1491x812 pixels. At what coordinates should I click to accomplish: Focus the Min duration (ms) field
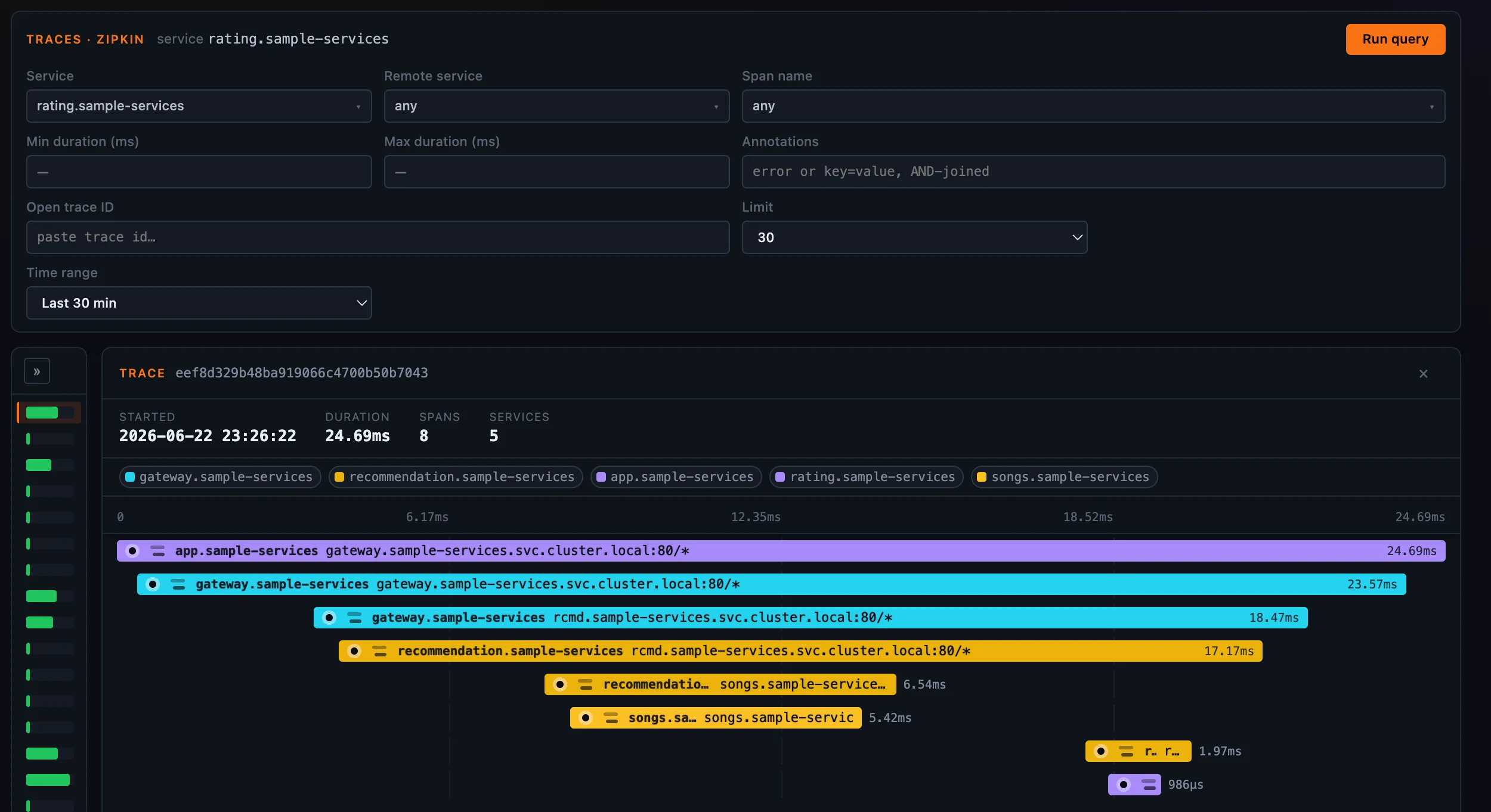199,172
